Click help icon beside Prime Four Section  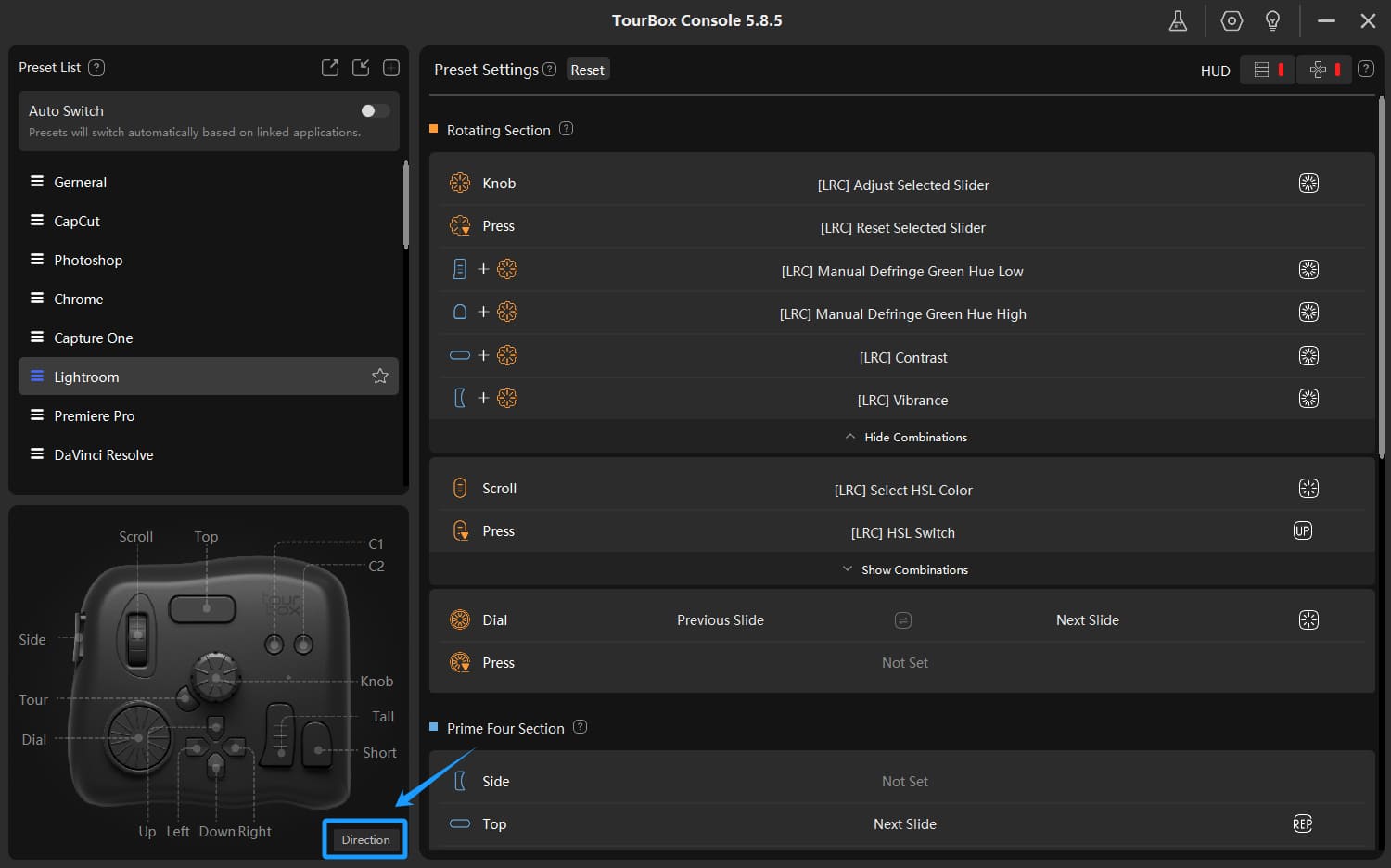[x=580, y=727]
